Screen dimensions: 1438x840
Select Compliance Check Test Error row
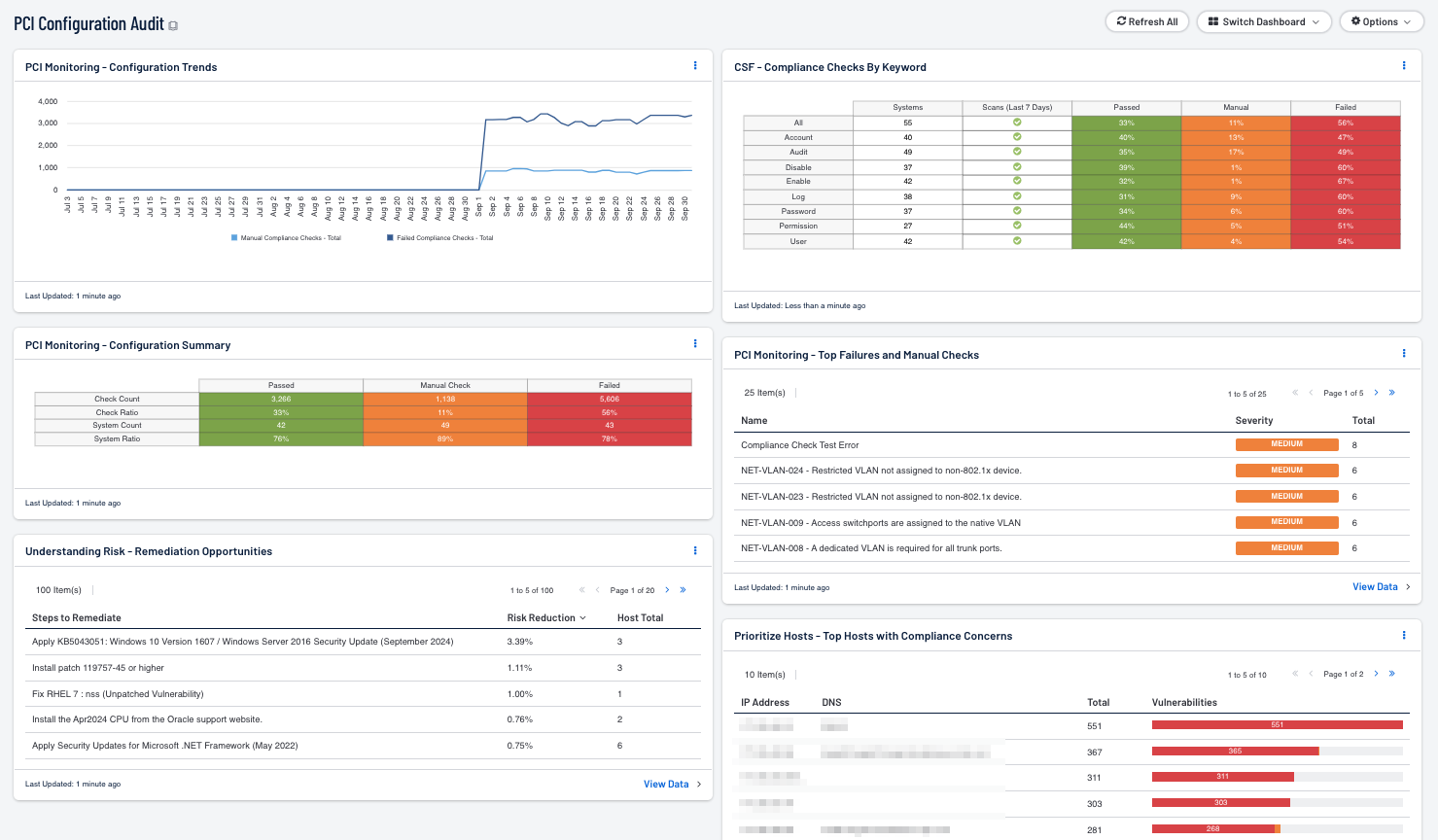tap(1071, 444)
